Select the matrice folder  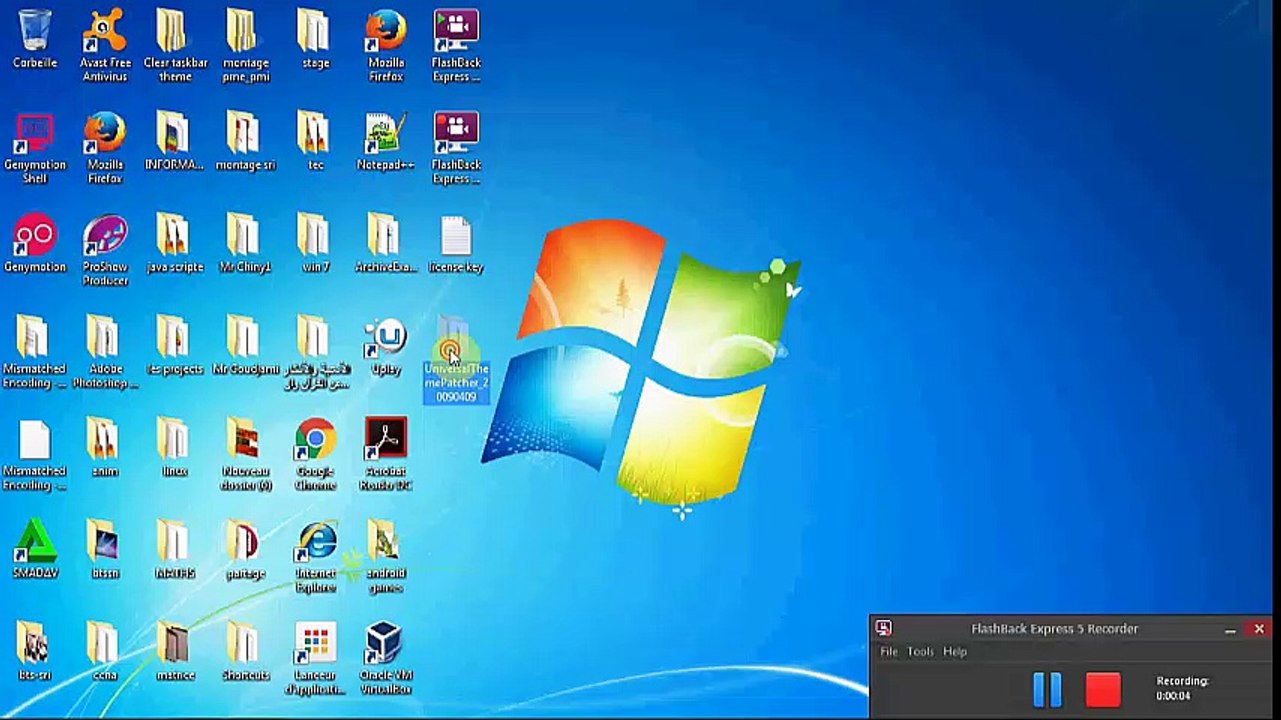click(175, 651)
